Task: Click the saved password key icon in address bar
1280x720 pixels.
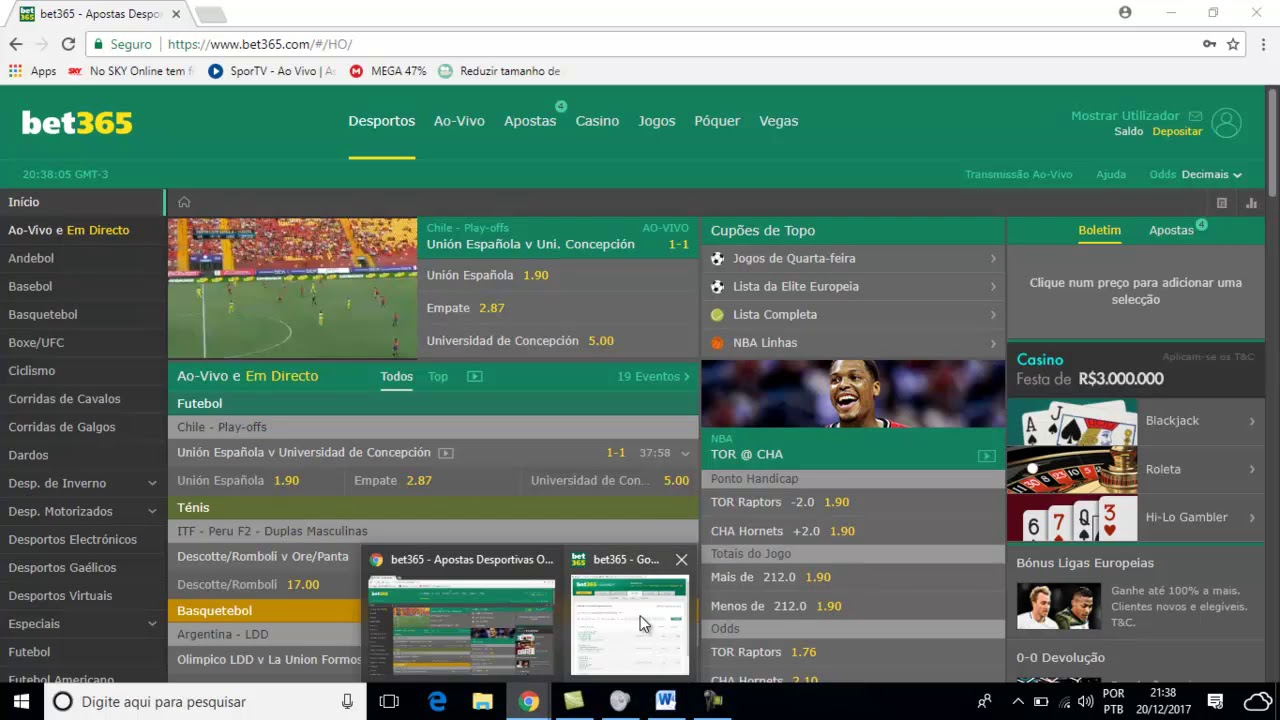Action: (x=1209, y=44)
